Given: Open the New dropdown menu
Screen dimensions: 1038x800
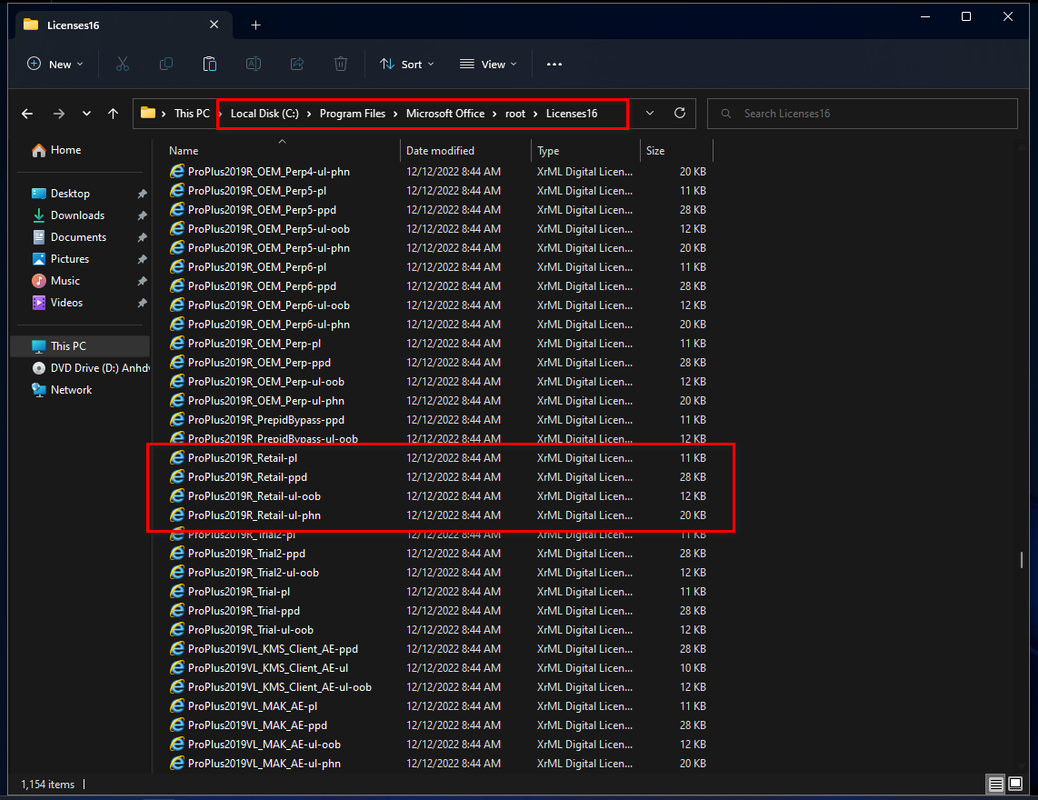Looking at the screenshot, I should (56, 64).
